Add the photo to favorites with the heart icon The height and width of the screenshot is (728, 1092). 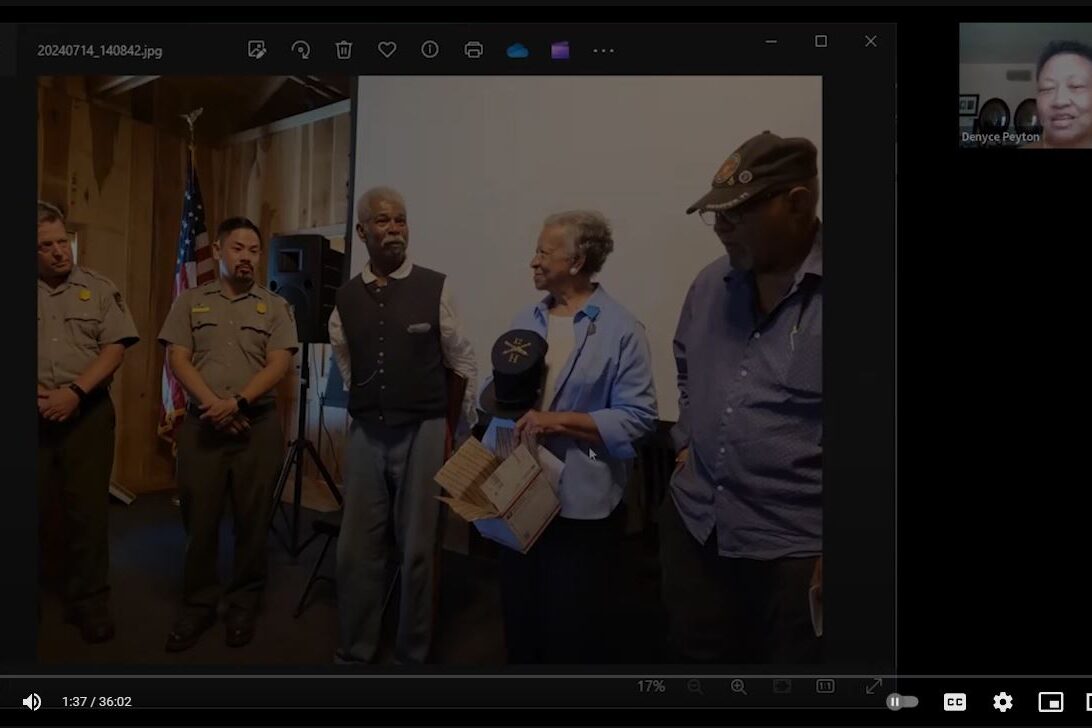point(387,50)
